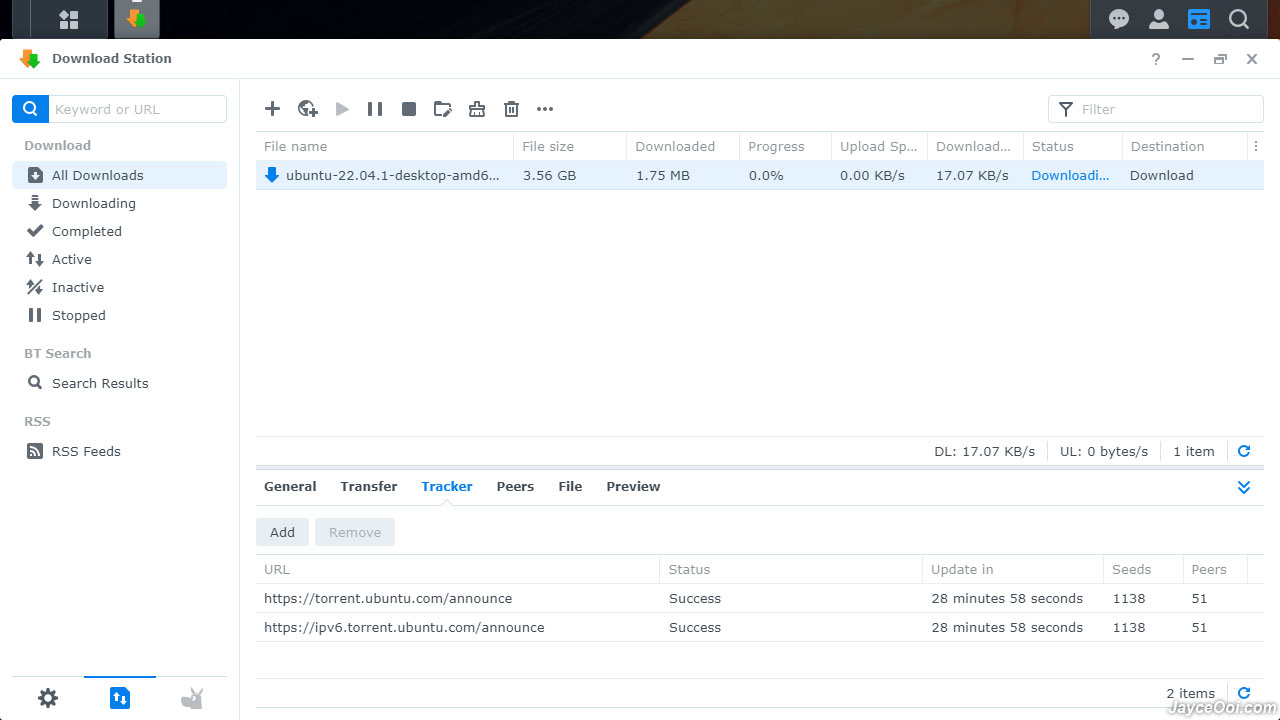Open the column options menu in header
Screen dimensions: 1280x720
[1256, 146]
